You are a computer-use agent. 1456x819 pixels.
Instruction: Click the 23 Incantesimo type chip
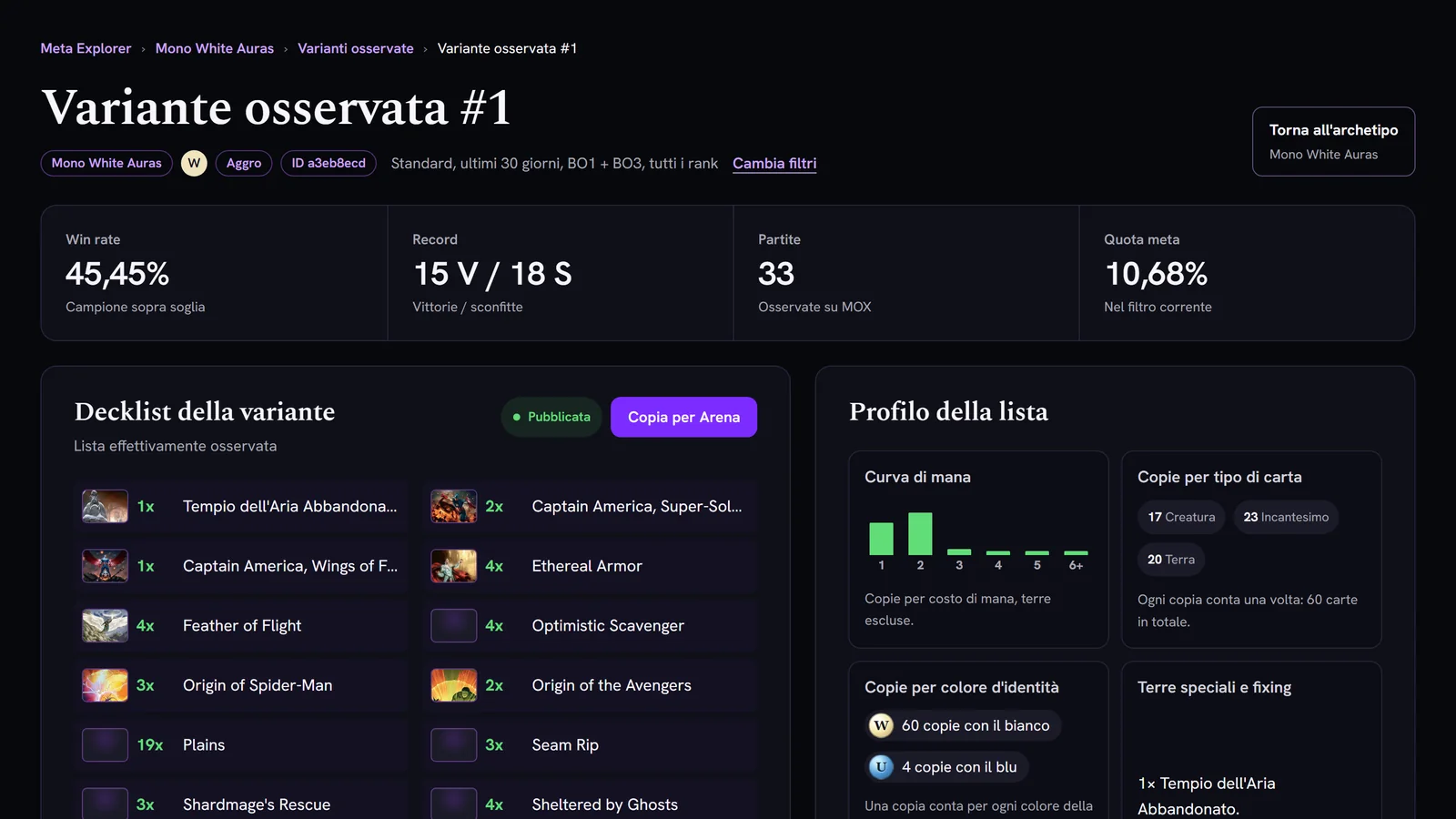point(1286,517)
